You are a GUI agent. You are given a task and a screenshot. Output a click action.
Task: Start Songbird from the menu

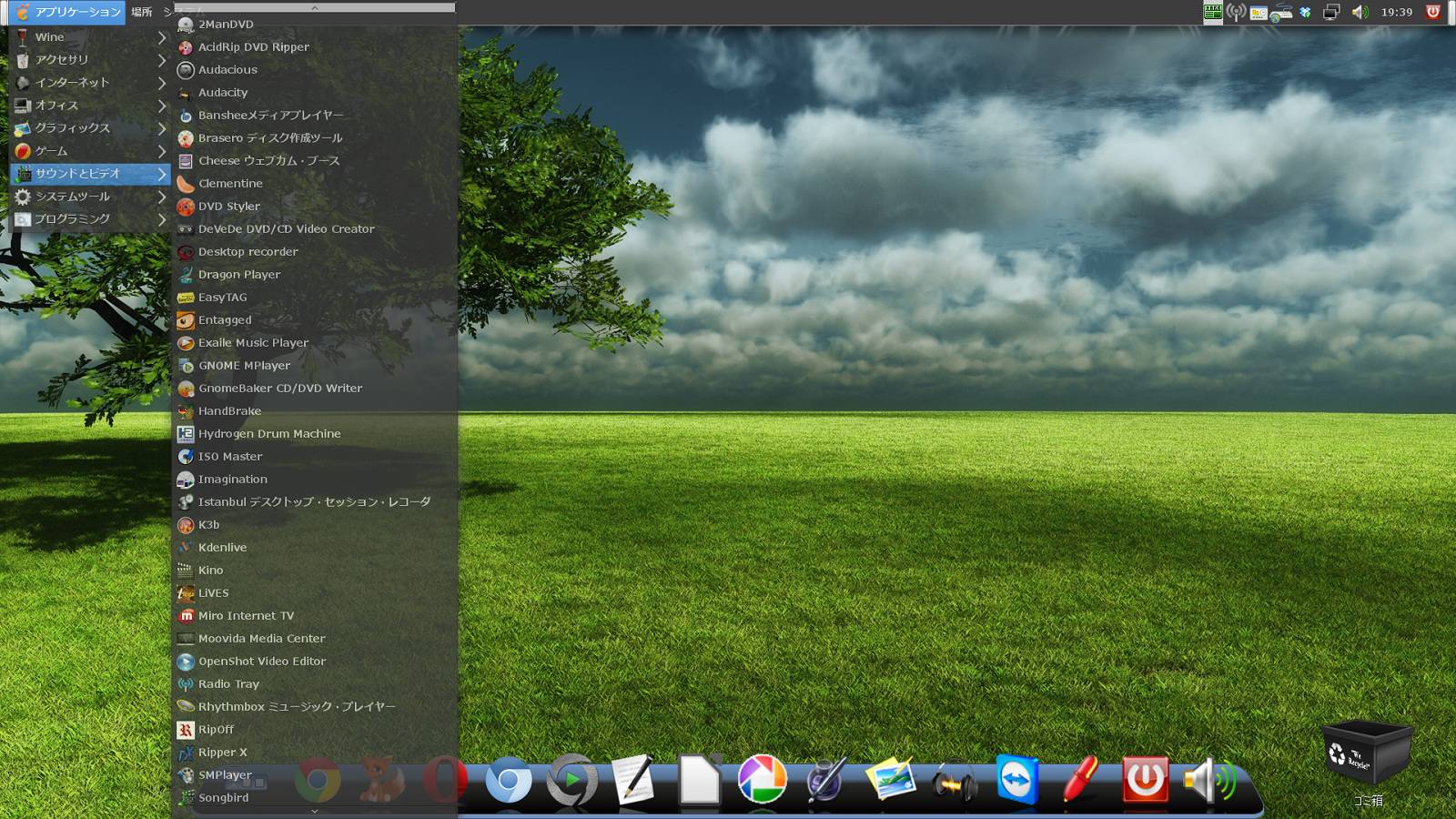tap(315, 798)
